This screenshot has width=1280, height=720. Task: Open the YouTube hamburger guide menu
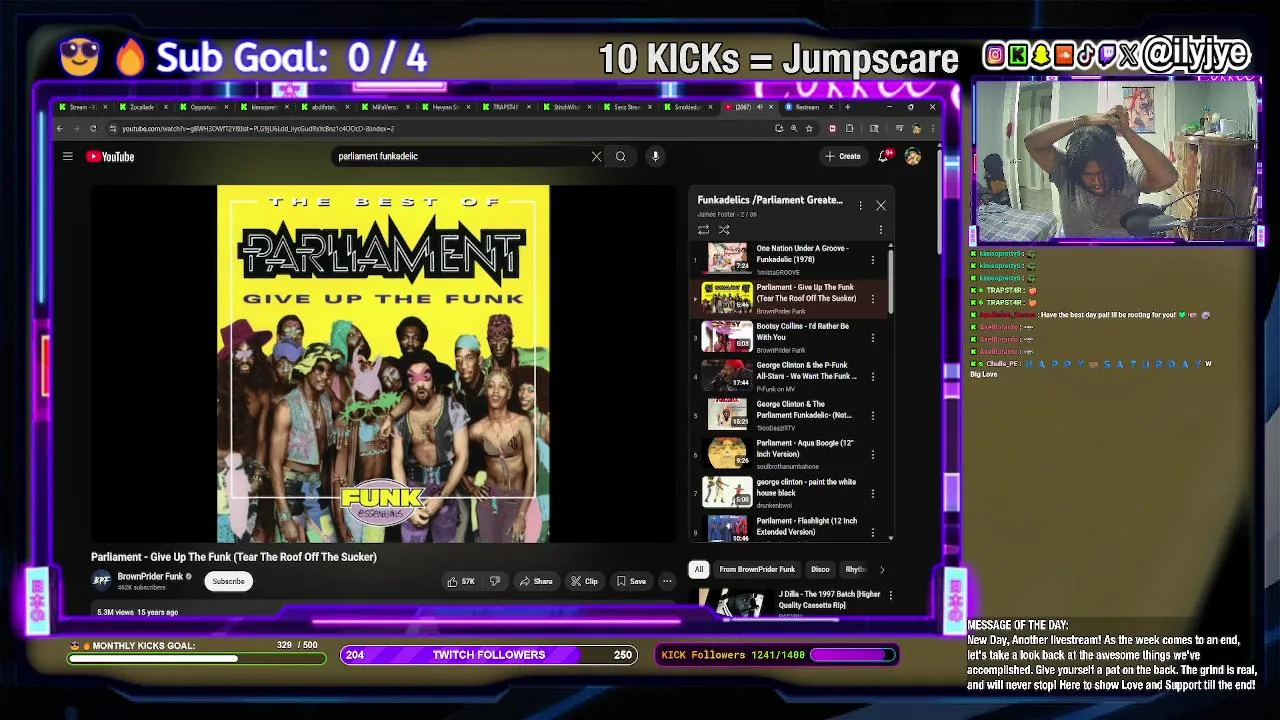click(x=67, y=156)
